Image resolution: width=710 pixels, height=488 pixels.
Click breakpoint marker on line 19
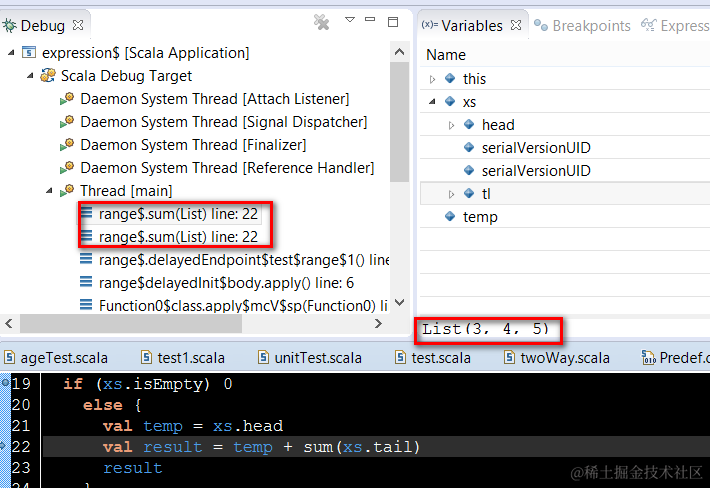[5, 383]
